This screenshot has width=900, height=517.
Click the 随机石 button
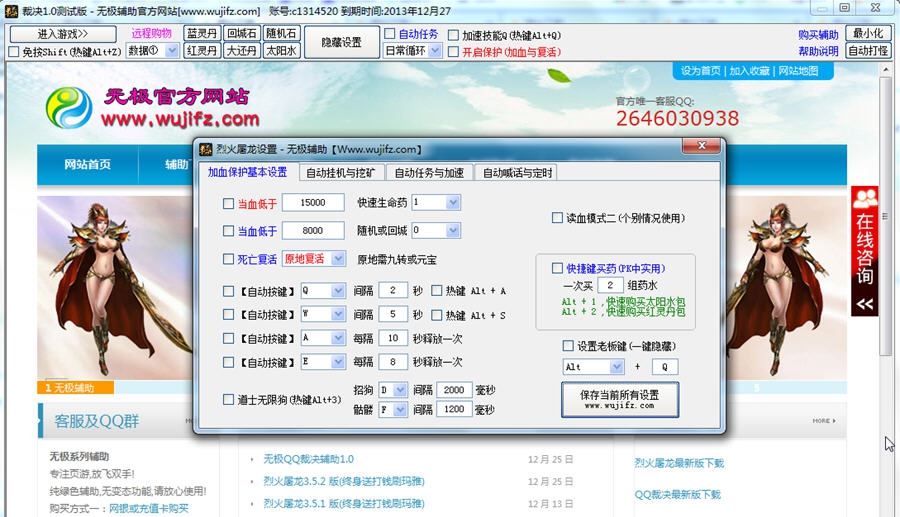click(281, 34)
